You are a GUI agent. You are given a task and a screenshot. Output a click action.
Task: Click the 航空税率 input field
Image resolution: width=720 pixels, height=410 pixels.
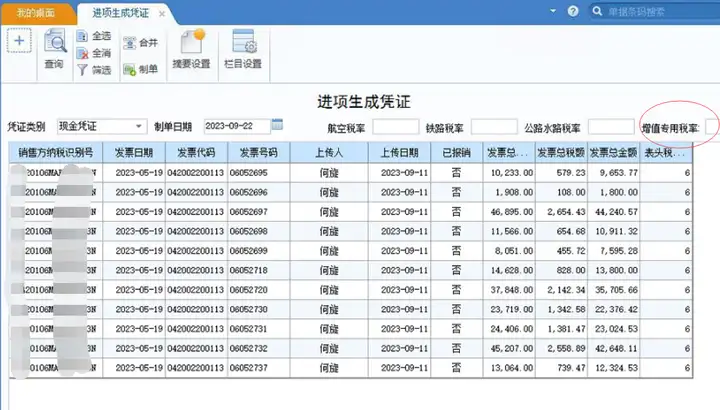click(x=396, y=127)
